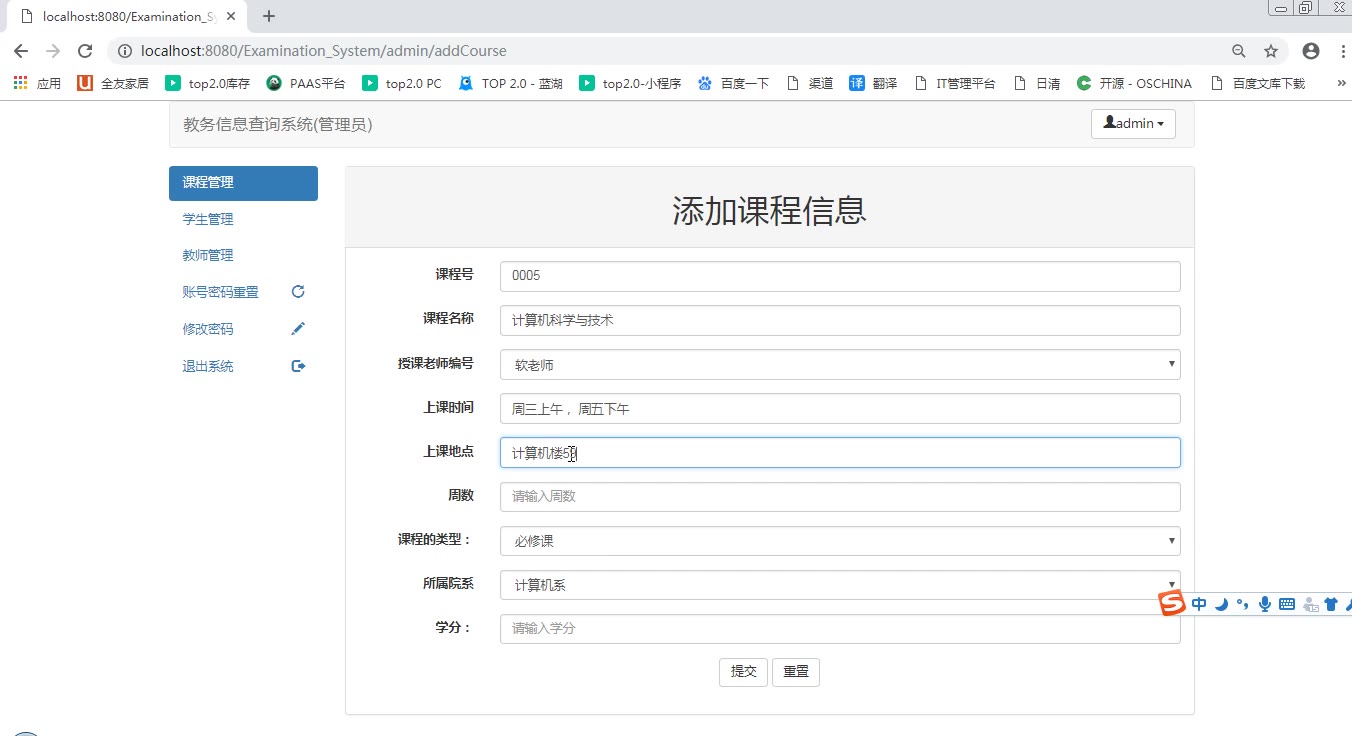The width and height of the screenshot is (1352, 736).
Task: Submit the form with 提交 button
Action: click(x=743, y=672)
